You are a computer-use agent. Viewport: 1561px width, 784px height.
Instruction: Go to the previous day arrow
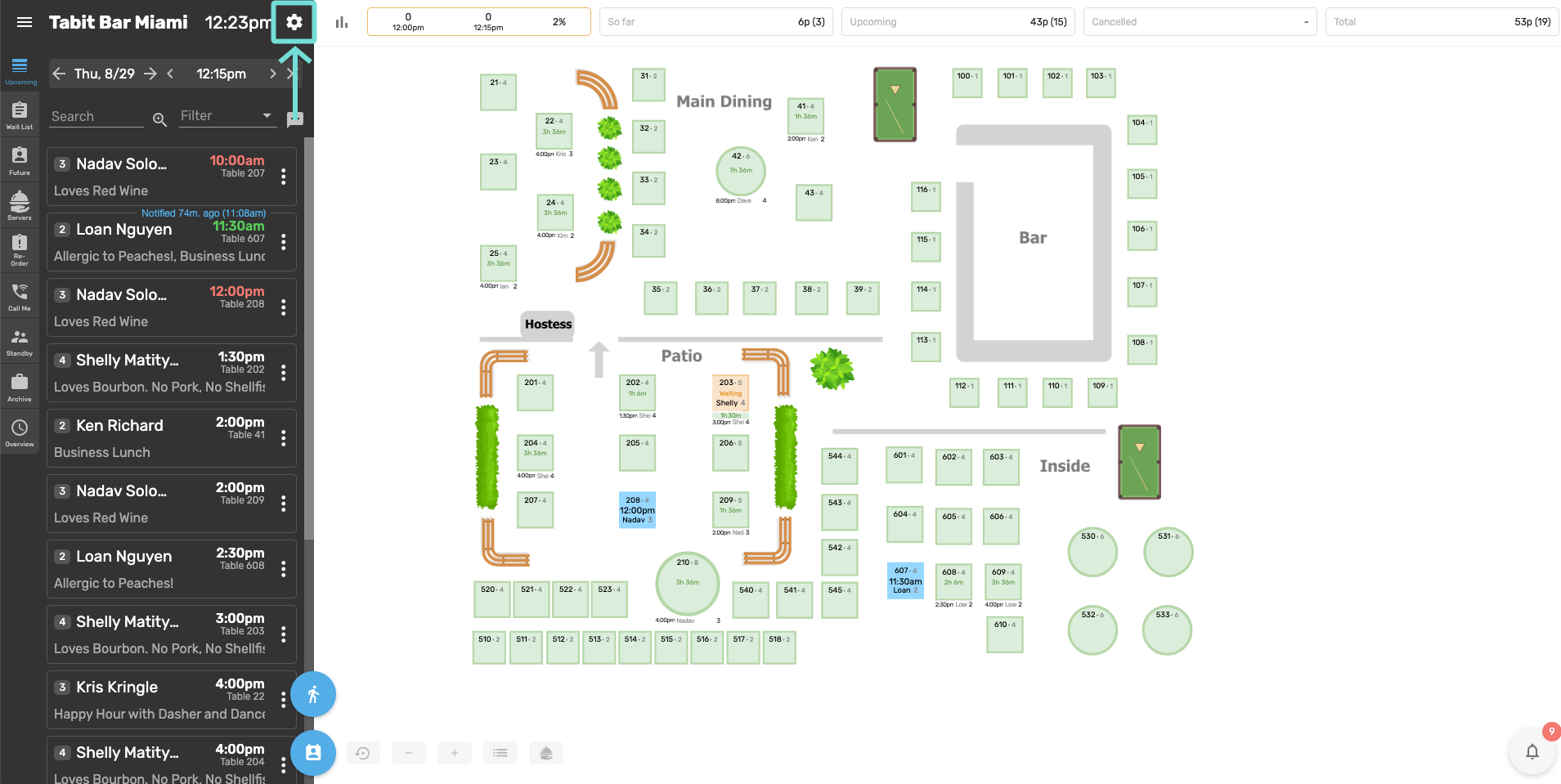point(59,74)
